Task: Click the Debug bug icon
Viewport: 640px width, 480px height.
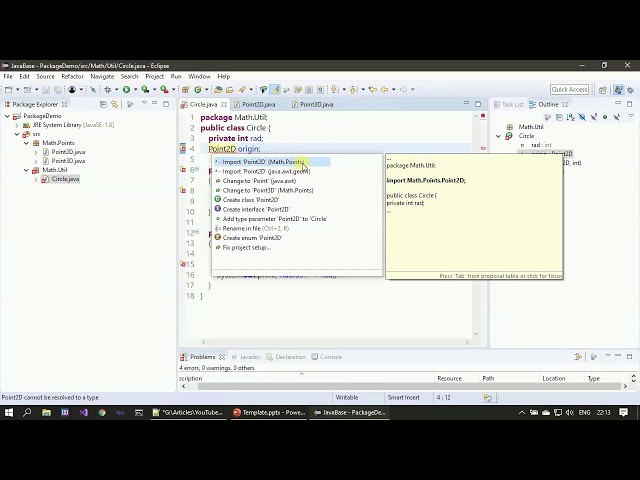Action: pyautogui.click(x=108, y=89)
